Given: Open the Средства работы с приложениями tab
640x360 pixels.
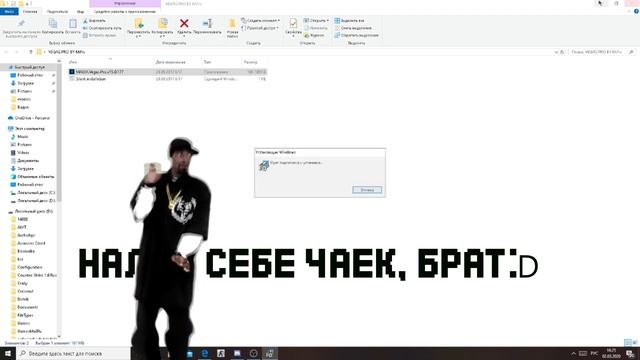Looking at the screenshot, I should (125, 11).
